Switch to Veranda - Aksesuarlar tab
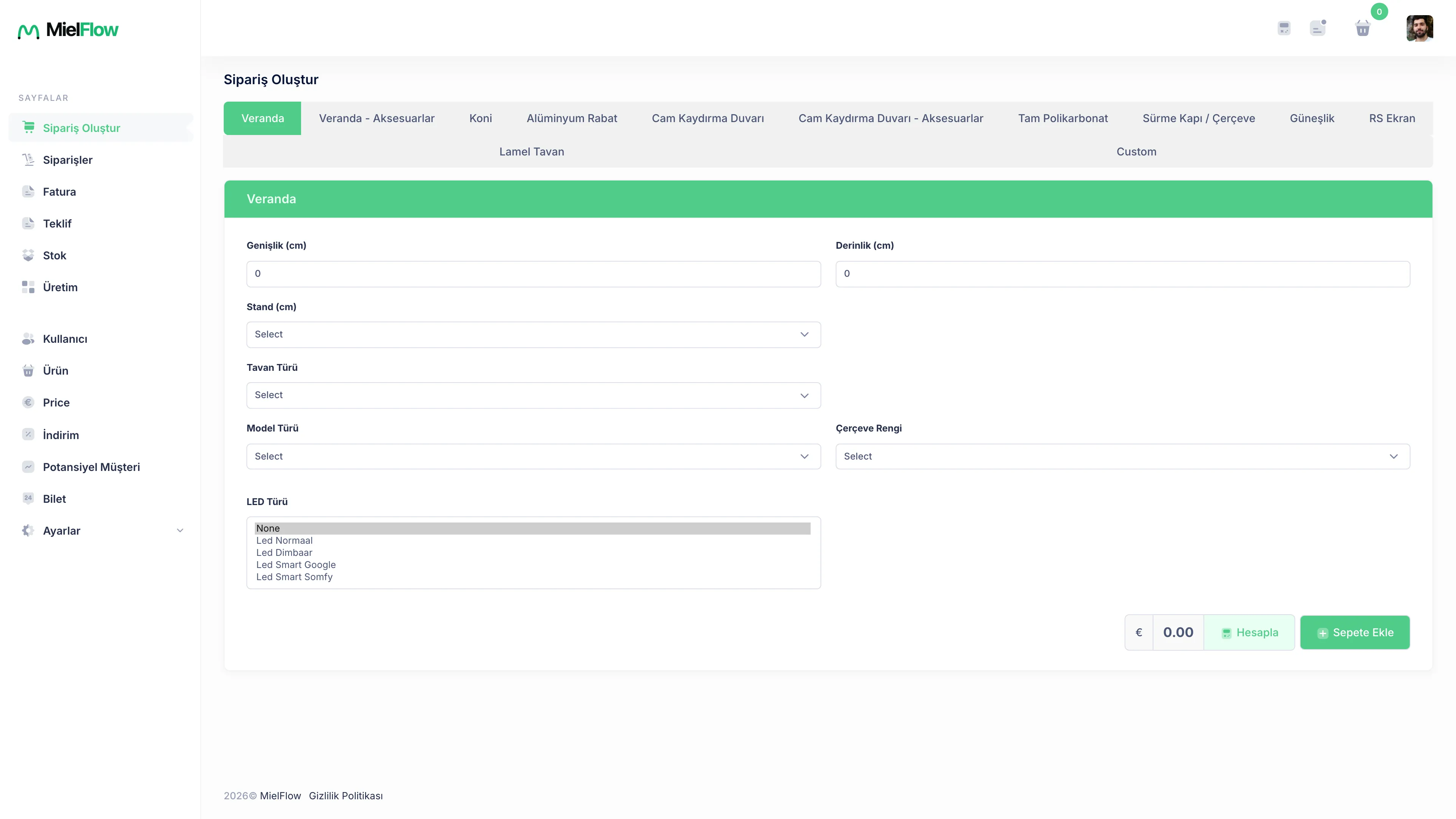The height and width of the screenshot is (819, 1456). coord(377,118)
